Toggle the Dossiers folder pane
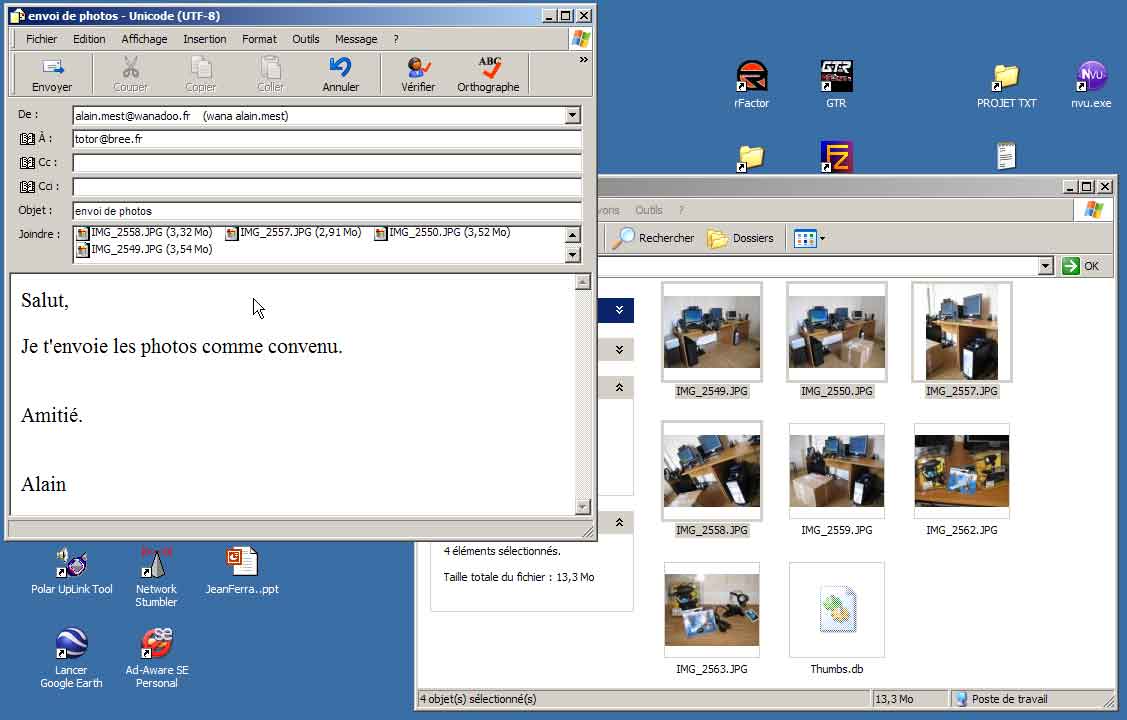Image resolution: width=1127 pixels, height=720 pixels. pos(740,238)
